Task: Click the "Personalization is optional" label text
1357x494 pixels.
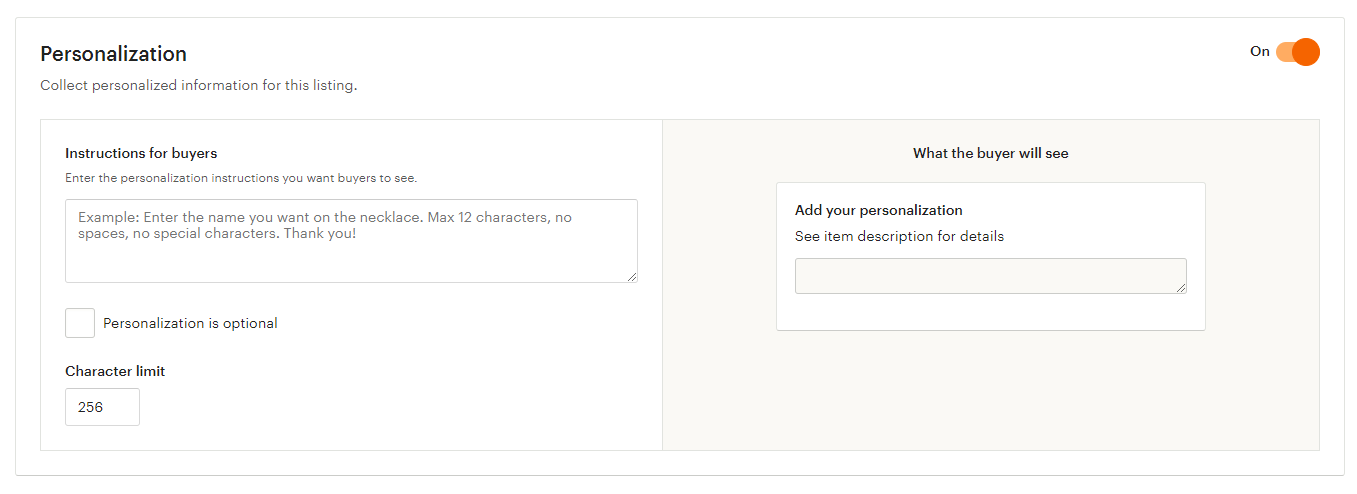Action: click(x=190, y=323)
